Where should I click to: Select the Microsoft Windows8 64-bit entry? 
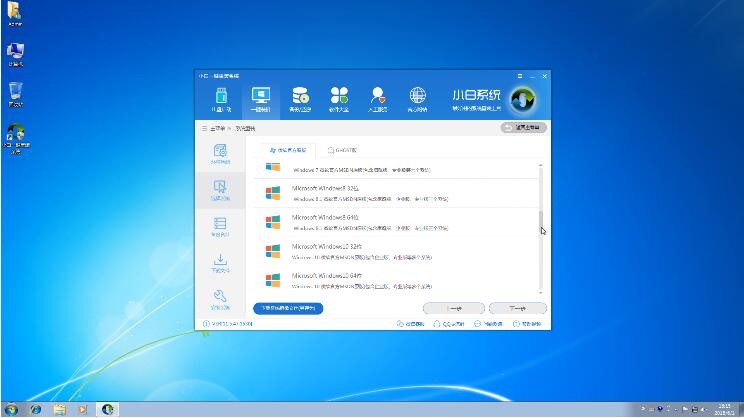point(396,222)
